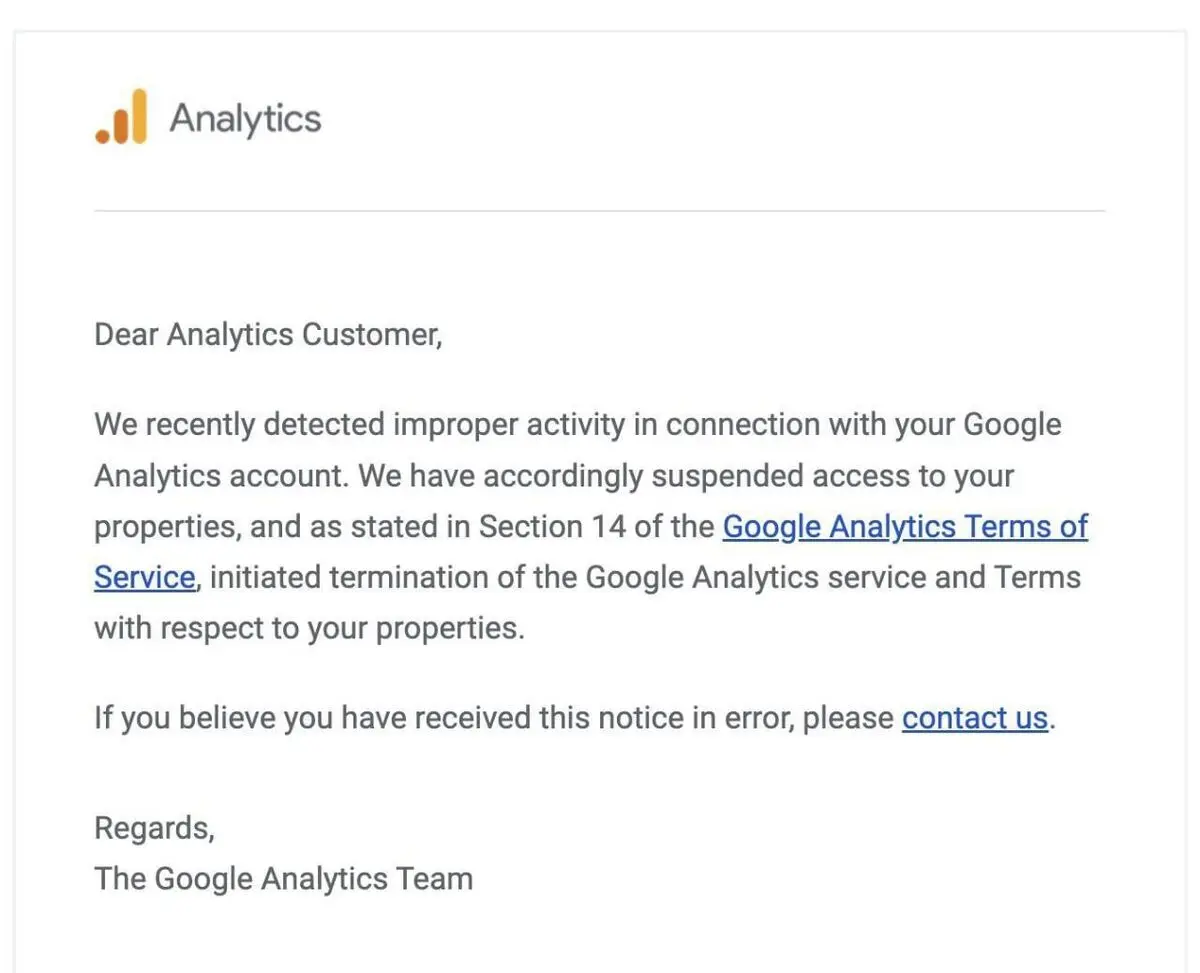
Task: Click the horizontal divider under the header
Action: (599, 211)
